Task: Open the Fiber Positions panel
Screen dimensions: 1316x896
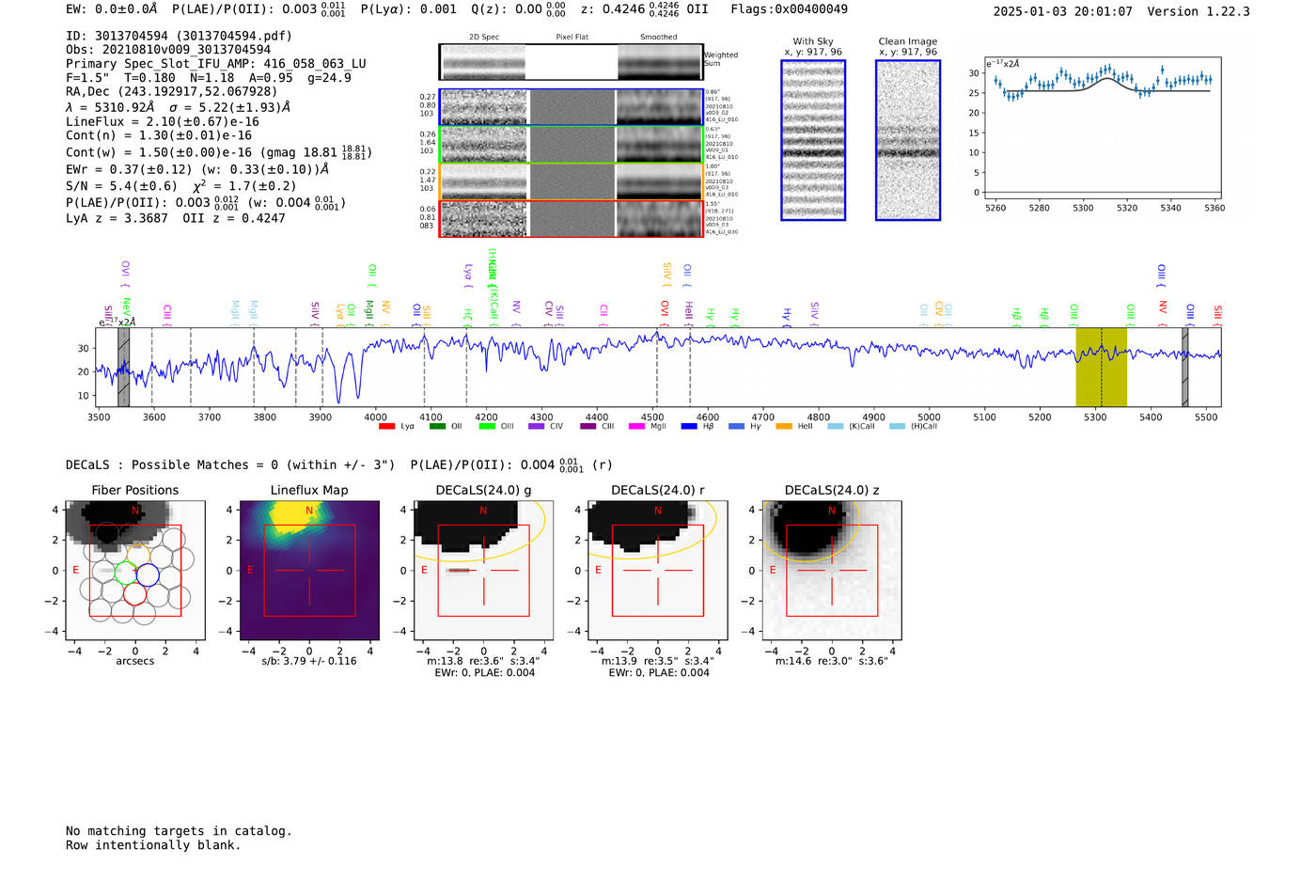Action: [x=135, y=570]
